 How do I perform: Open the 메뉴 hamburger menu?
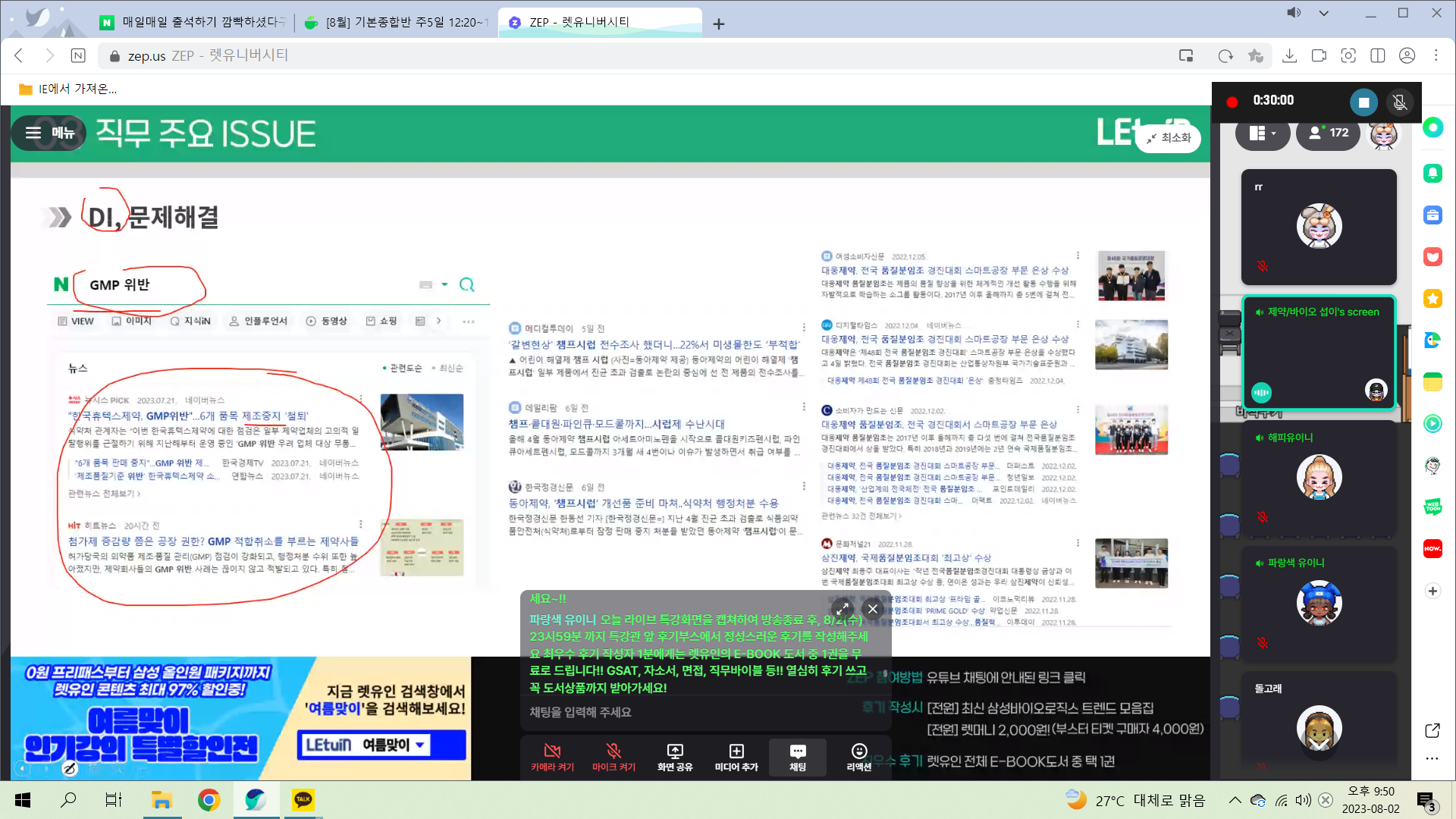[x=50, y=133]
